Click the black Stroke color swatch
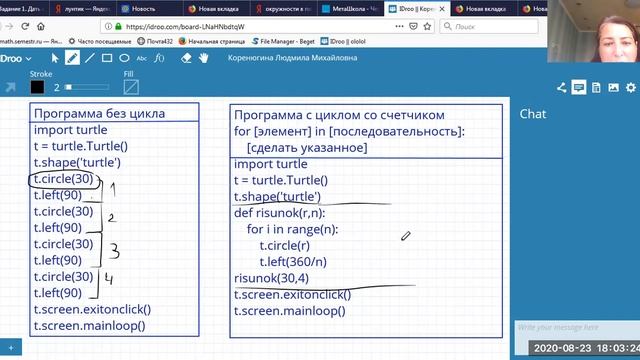Image resolution: width=640 pixels, height=360 pixels. (x=37, y=87)
